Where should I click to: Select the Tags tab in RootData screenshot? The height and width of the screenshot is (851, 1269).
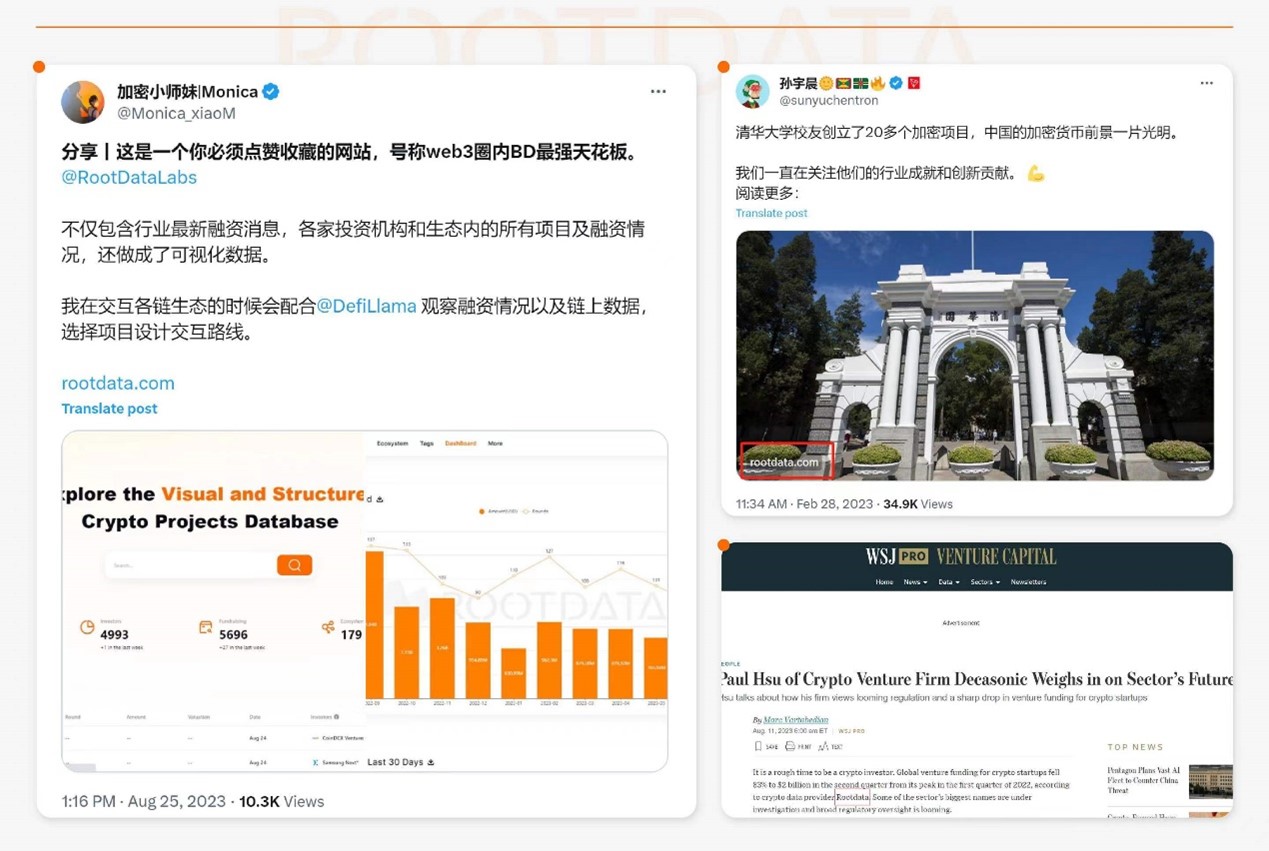(427, 443)
